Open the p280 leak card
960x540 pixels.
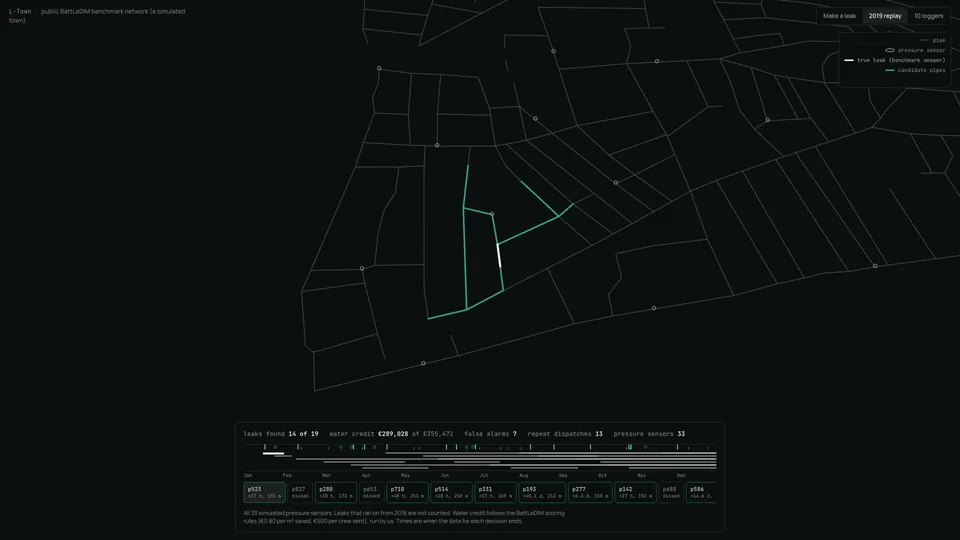[x=336, y=492]
